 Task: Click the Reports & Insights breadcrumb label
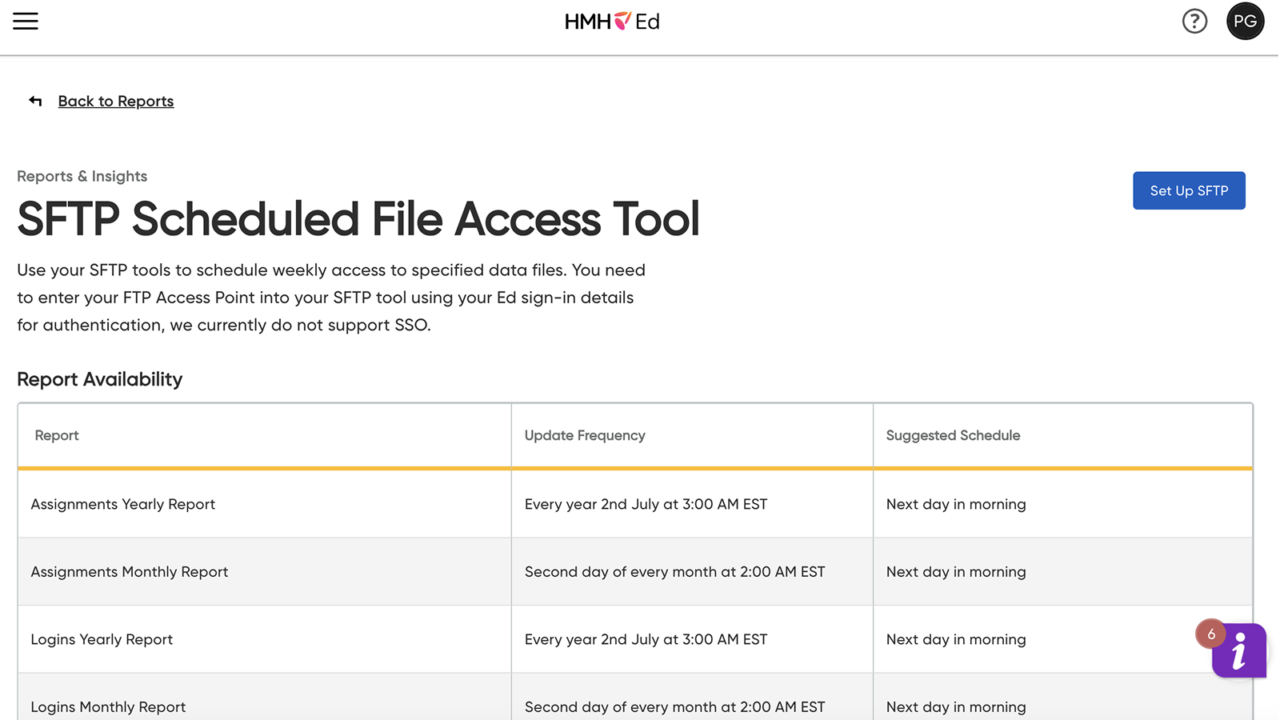coord(81,176)
